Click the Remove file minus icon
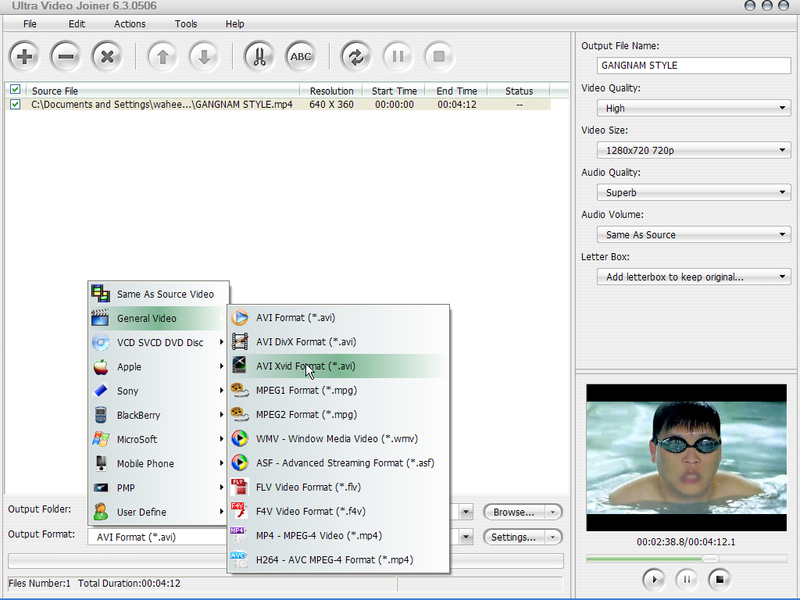The width and height of the screenshot is (800, 600). click(x=66, y=56)
